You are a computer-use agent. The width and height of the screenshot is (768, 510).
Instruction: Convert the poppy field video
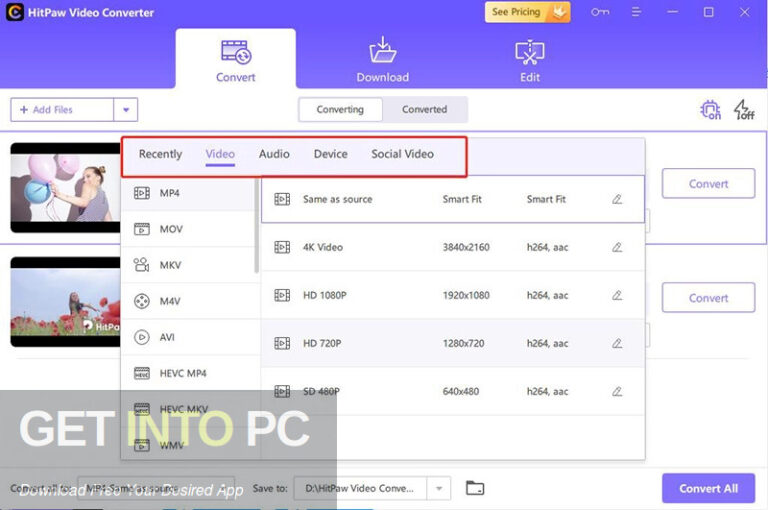pyautogui.click(x=708, y=298)
